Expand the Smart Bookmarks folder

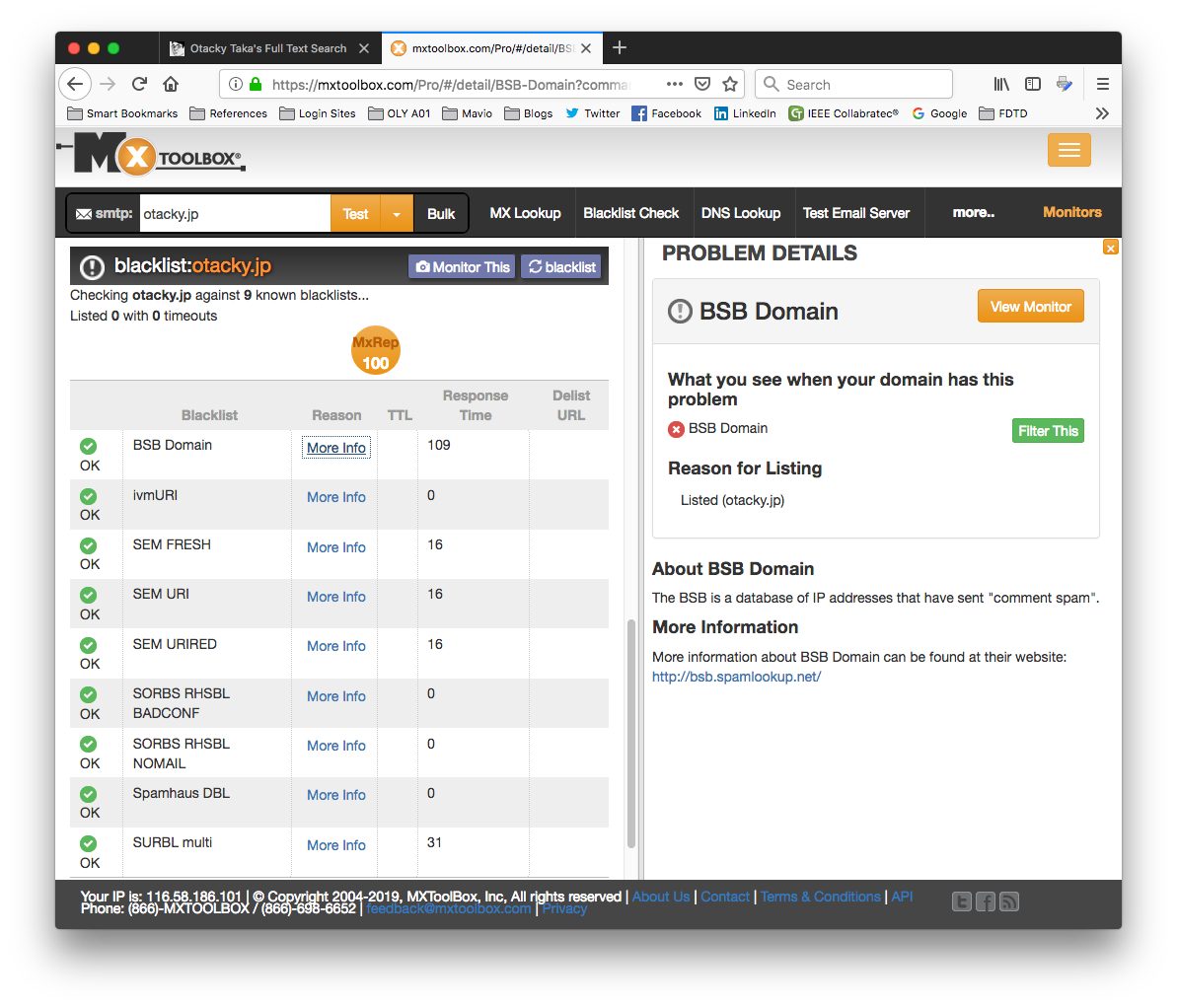(x=122, y=113)
